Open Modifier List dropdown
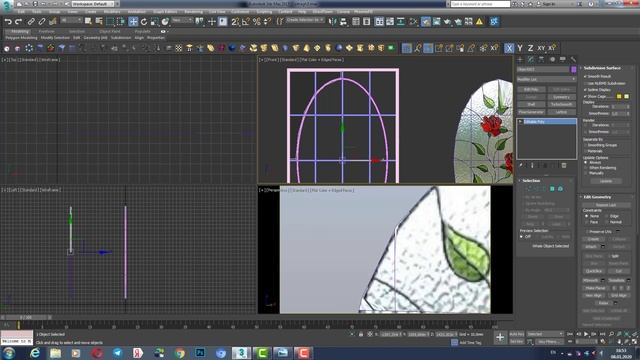Screen dimensions: 640x360 pyautogui.click(x=547, y=79)
